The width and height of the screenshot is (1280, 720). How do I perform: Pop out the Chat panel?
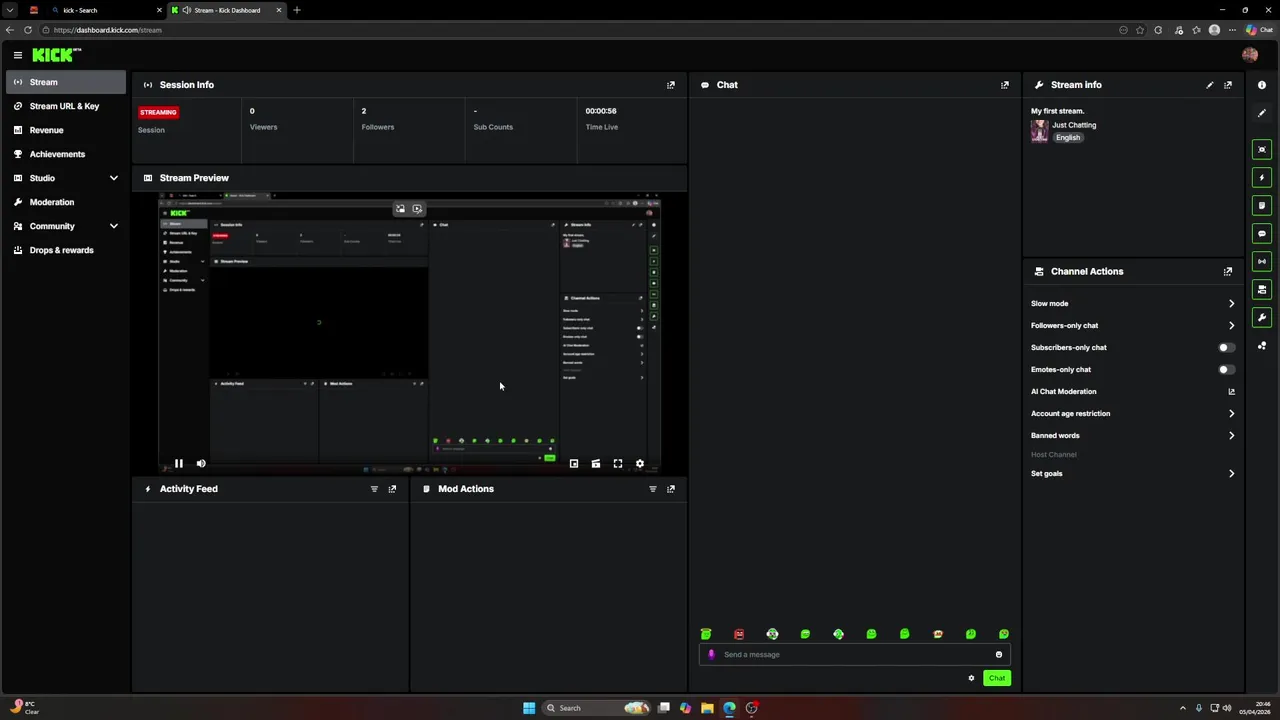1005,85
